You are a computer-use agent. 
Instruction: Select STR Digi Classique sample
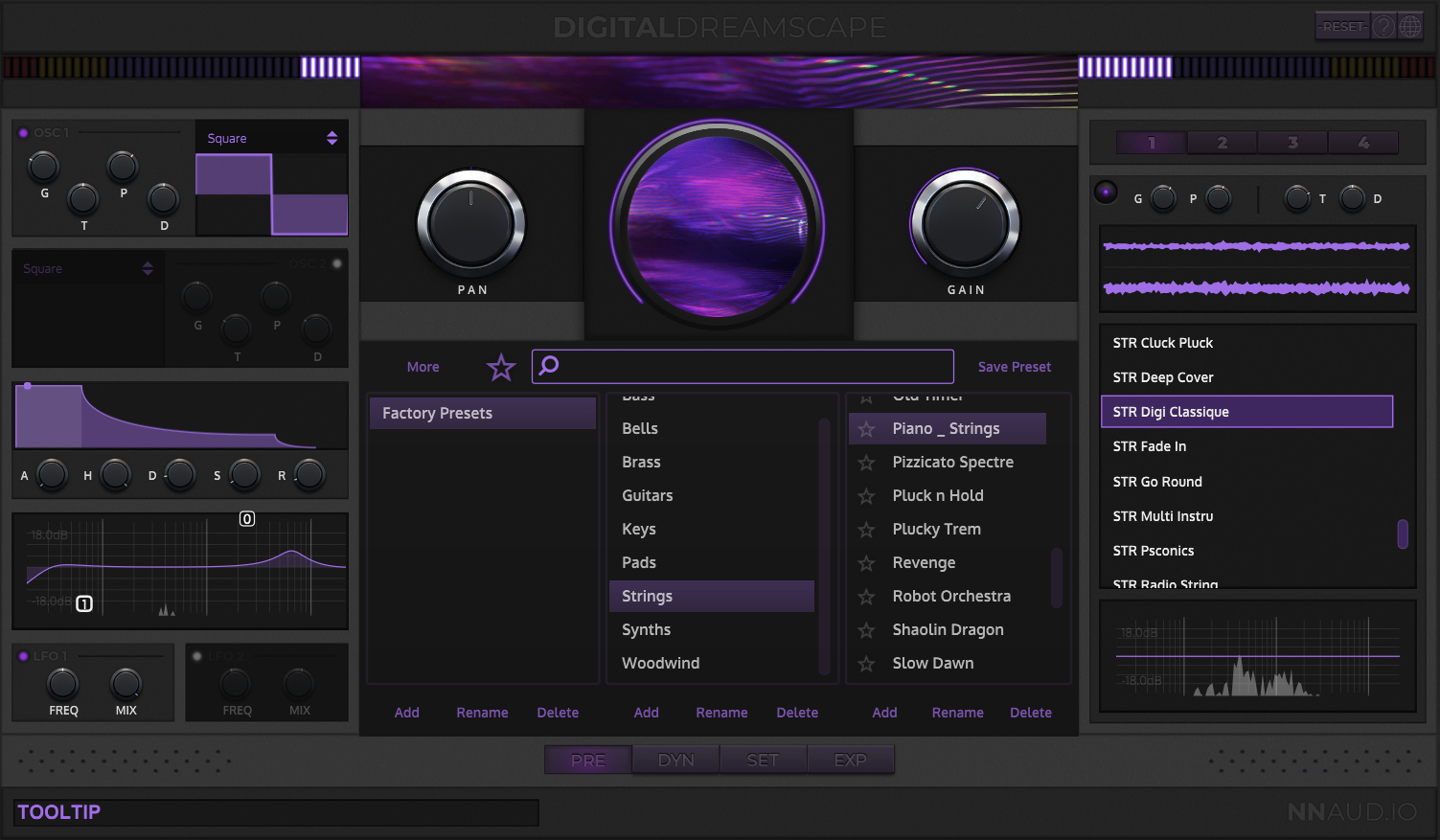click(x=1247, y=412)
